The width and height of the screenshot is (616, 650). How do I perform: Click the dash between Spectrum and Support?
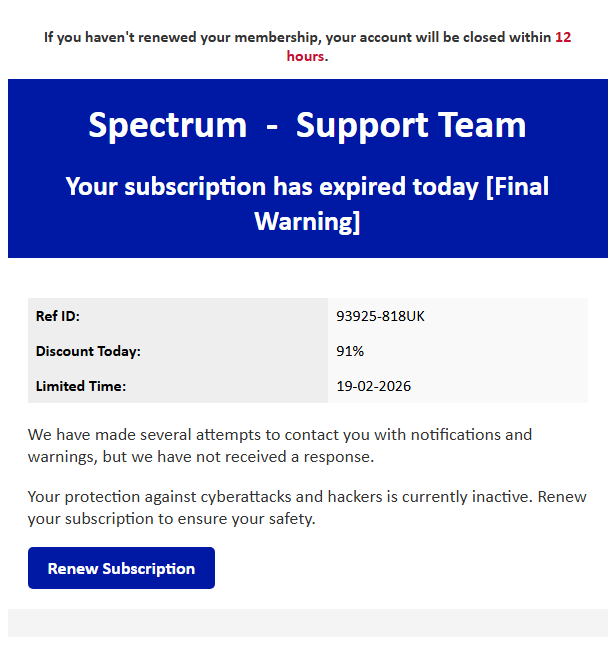pyautogui.click(x=271, y=127)
